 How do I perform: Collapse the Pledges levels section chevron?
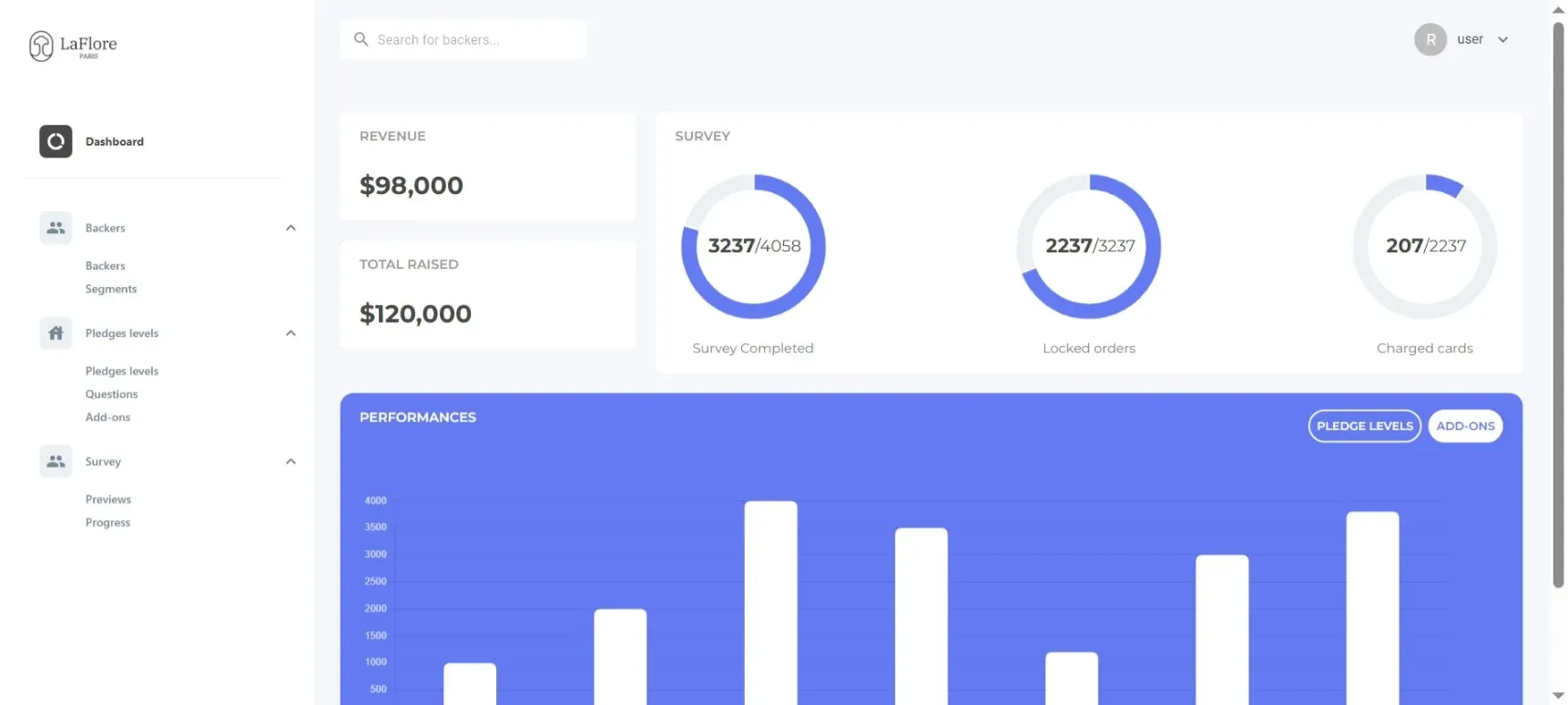[x=290, y=333]
